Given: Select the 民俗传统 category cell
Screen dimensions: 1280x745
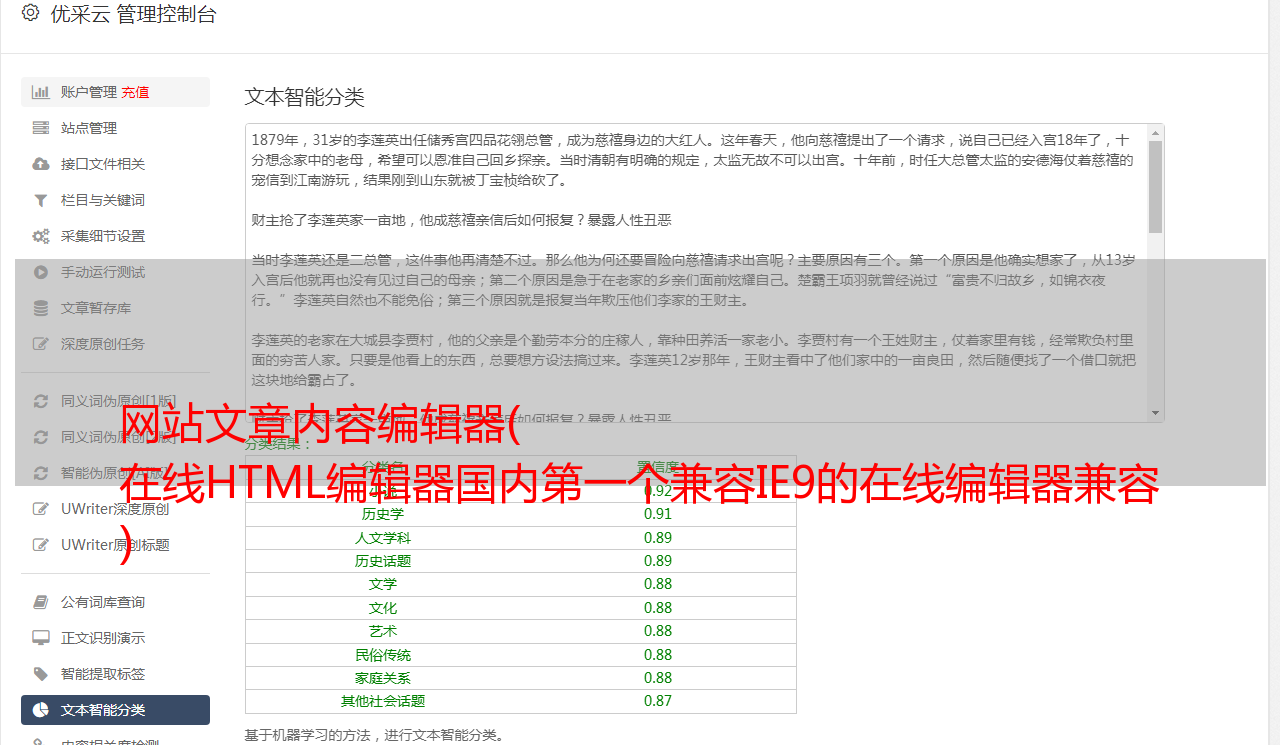Looking at the screenshot, I should [383, 655].
